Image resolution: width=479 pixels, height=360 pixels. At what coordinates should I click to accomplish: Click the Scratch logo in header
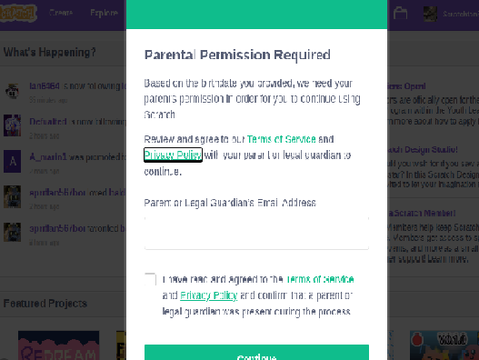pyautogui.click(x=18, y=13)
